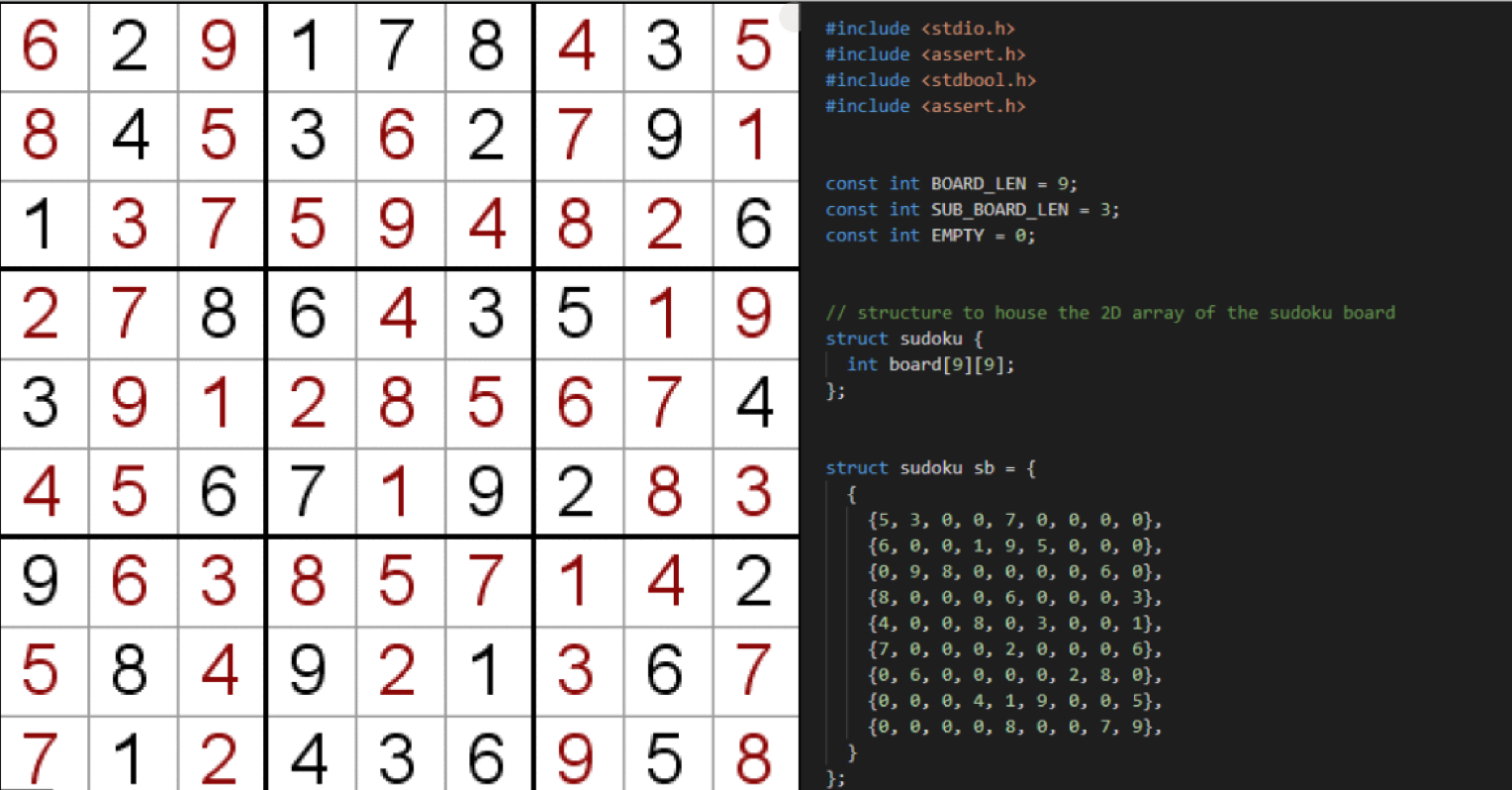Click the red 9 ending the fourth sudoku row
Screen dimensions: 1512x790
pos(753,314)
